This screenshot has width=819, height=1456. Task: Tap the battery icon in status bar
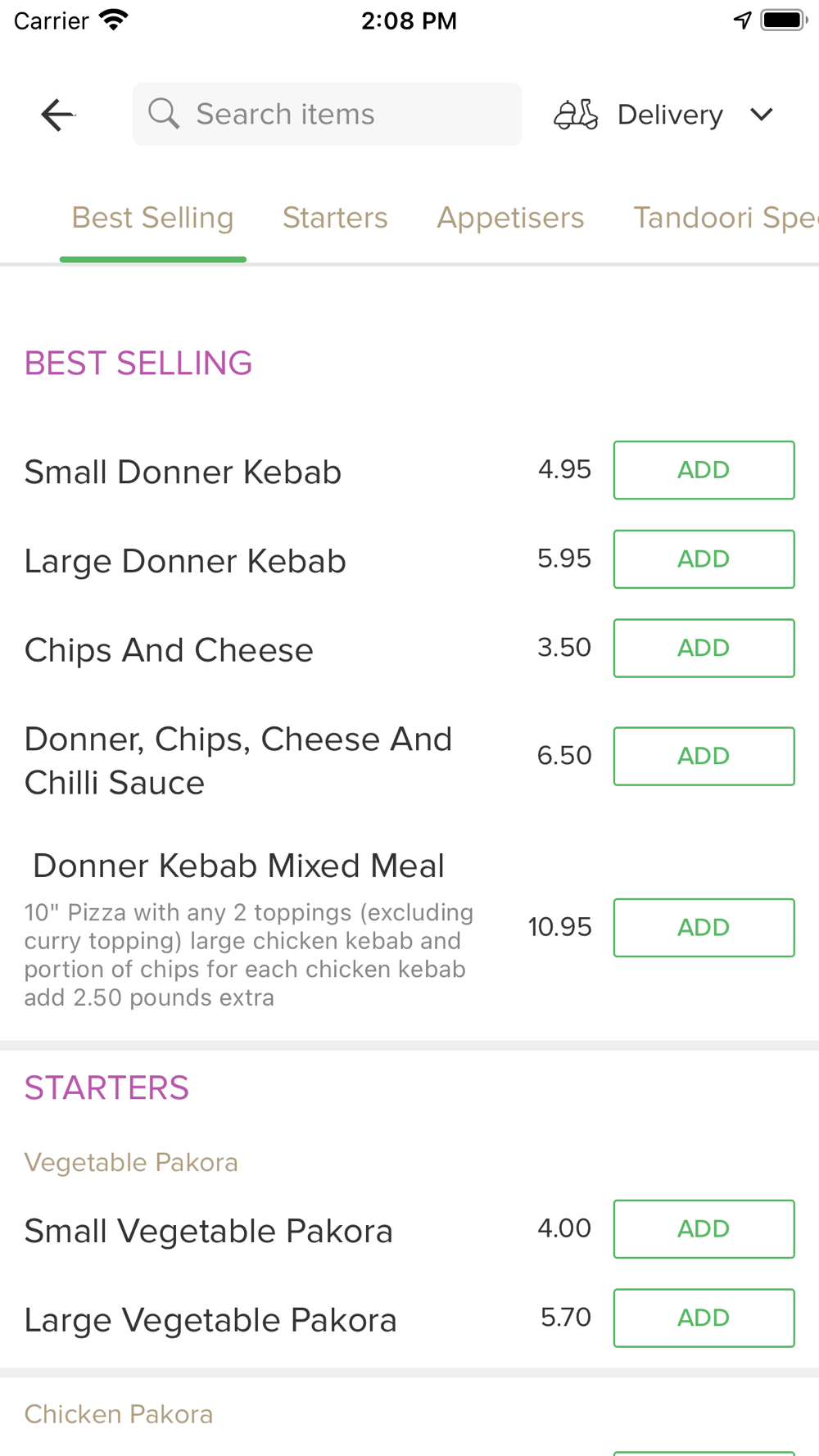(x=783, y=20)
